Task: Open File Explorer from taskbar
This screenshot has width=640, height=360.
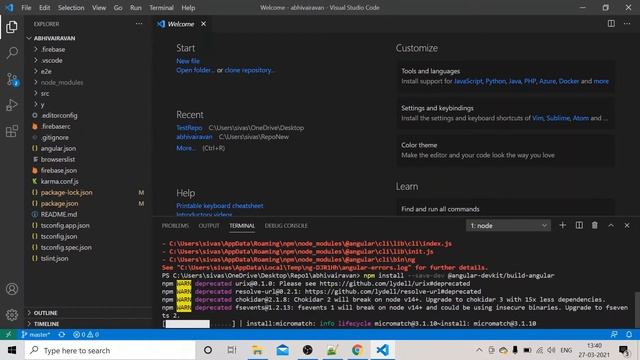Action: pos(258,350)
